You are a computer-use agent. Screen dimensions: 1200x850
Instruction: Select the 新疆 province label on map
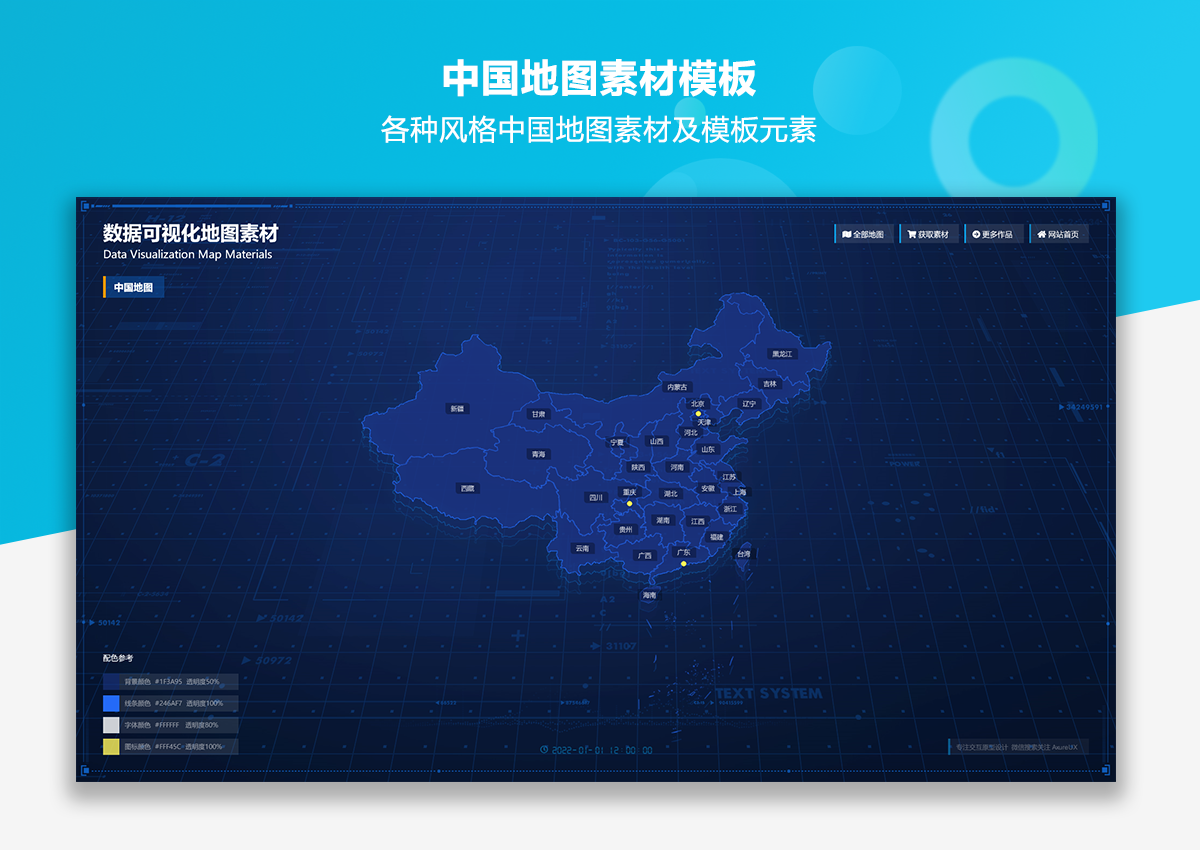click(x=457, y=408)
